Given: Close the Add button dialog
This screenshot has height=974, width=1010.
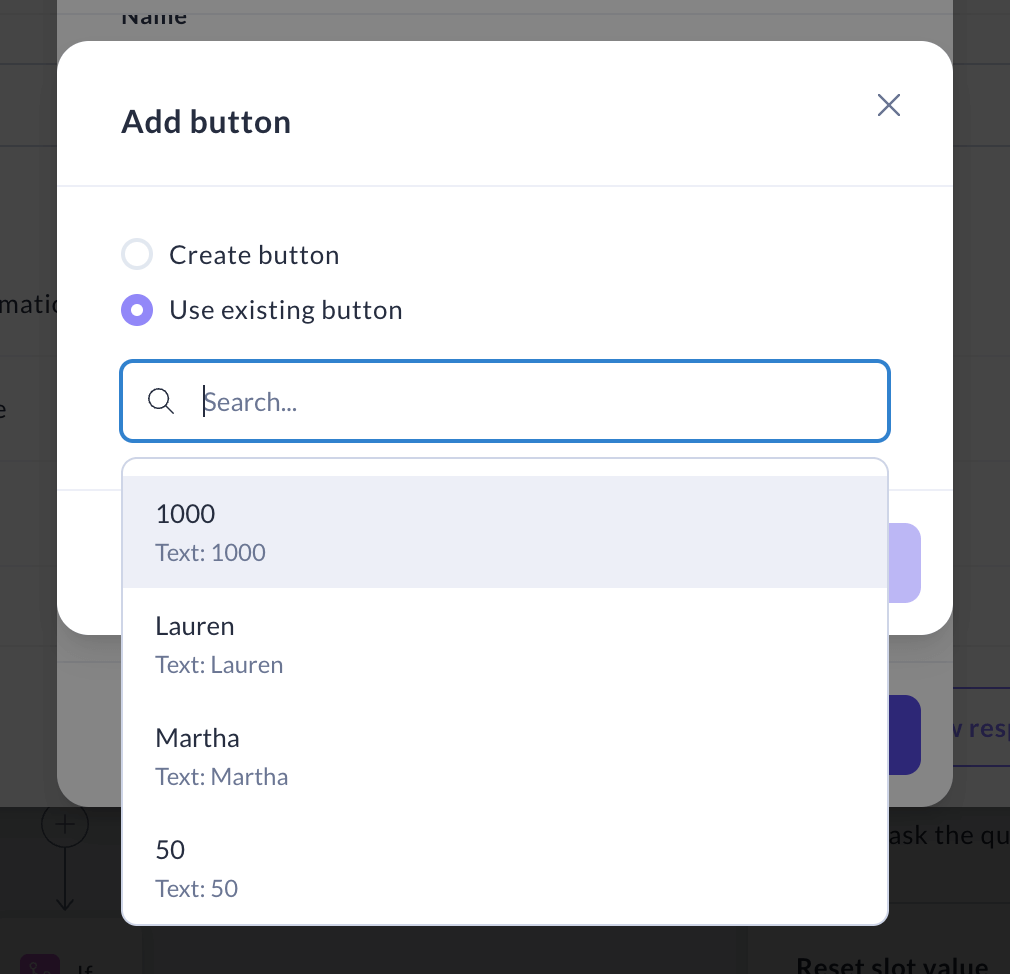Looking at the screenshot, I should click(x=888, y=105).
